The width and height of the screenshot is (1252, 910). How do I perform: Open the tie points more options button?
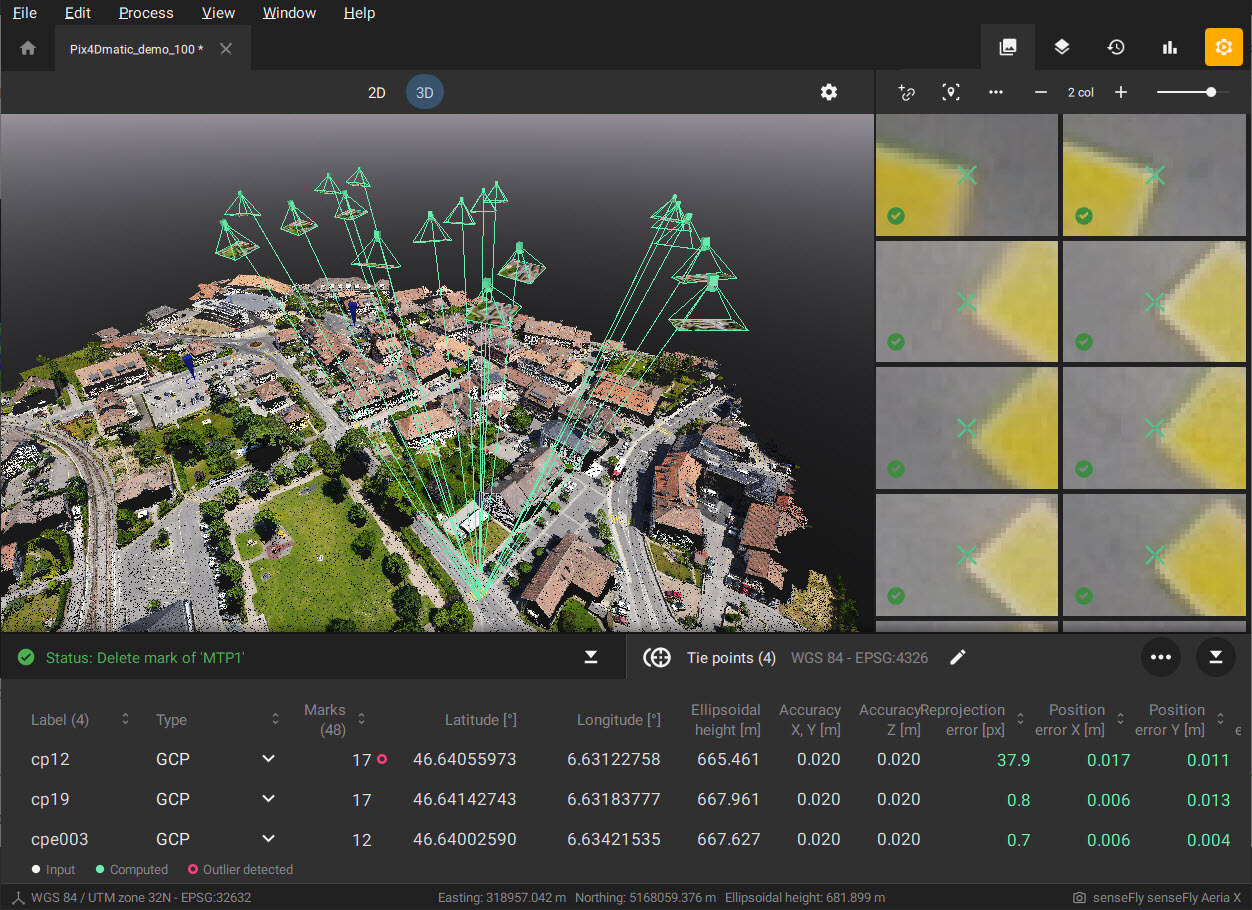(1160, 657)
